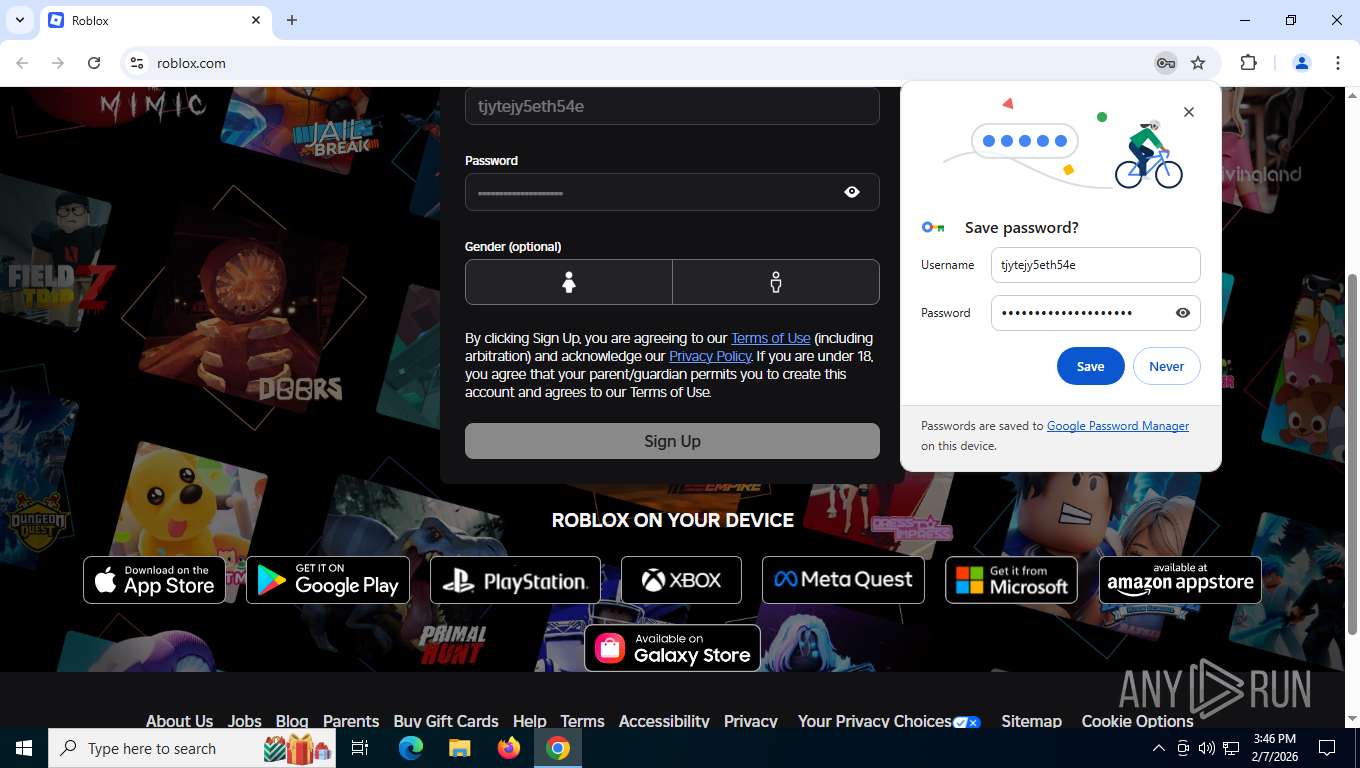Open the password manager key icon

coord(1165,63)
